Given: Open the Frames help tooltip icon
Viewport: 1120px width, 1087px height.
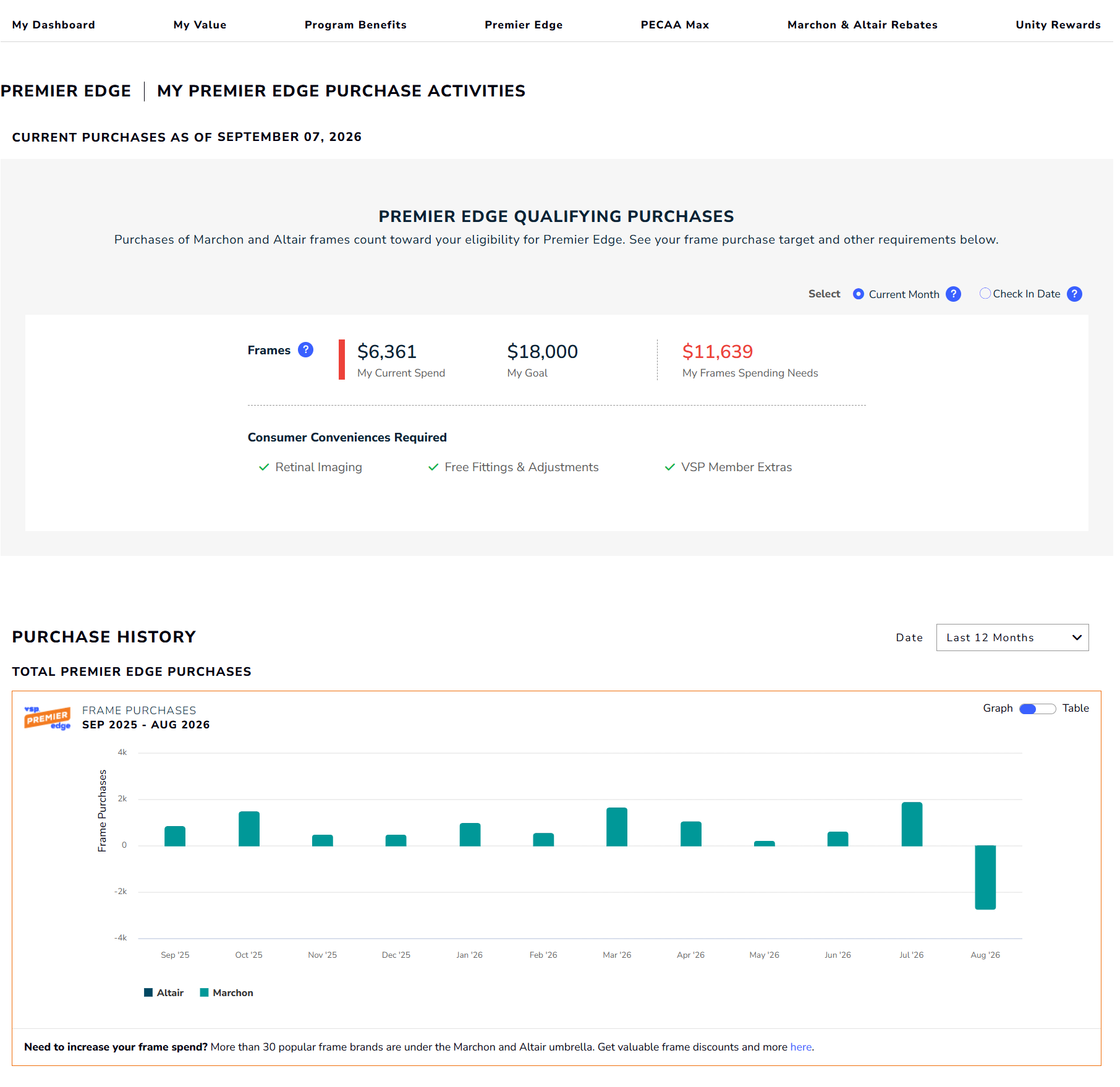Looking at the screenshot, I should pos(306,350).
